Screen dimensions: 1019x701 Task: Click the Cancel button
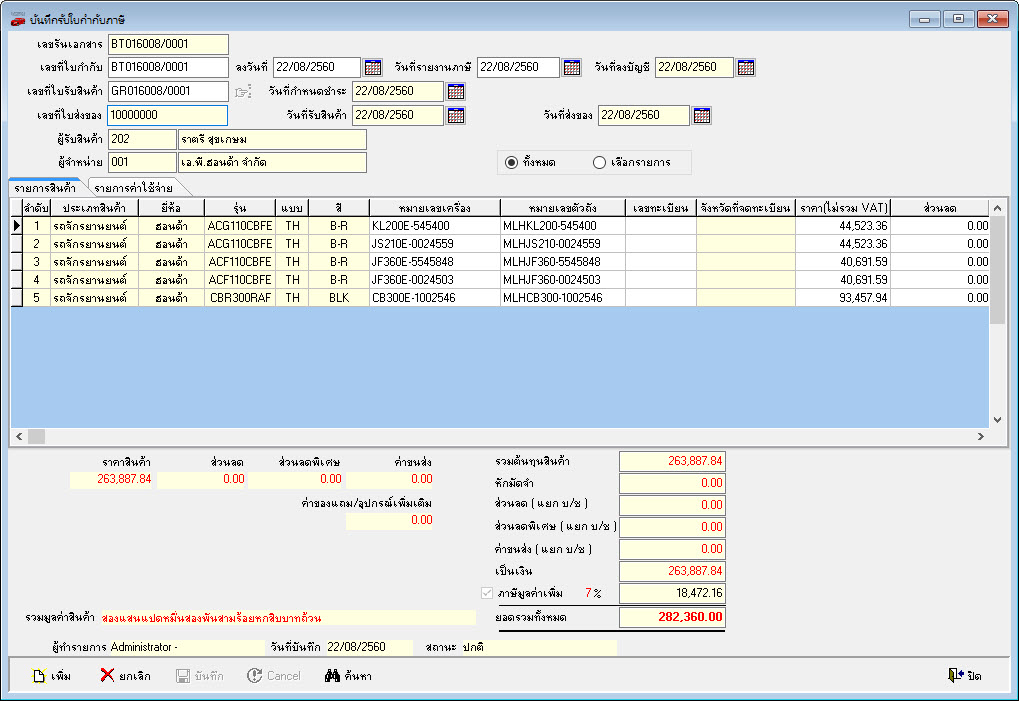pos(274,676)
